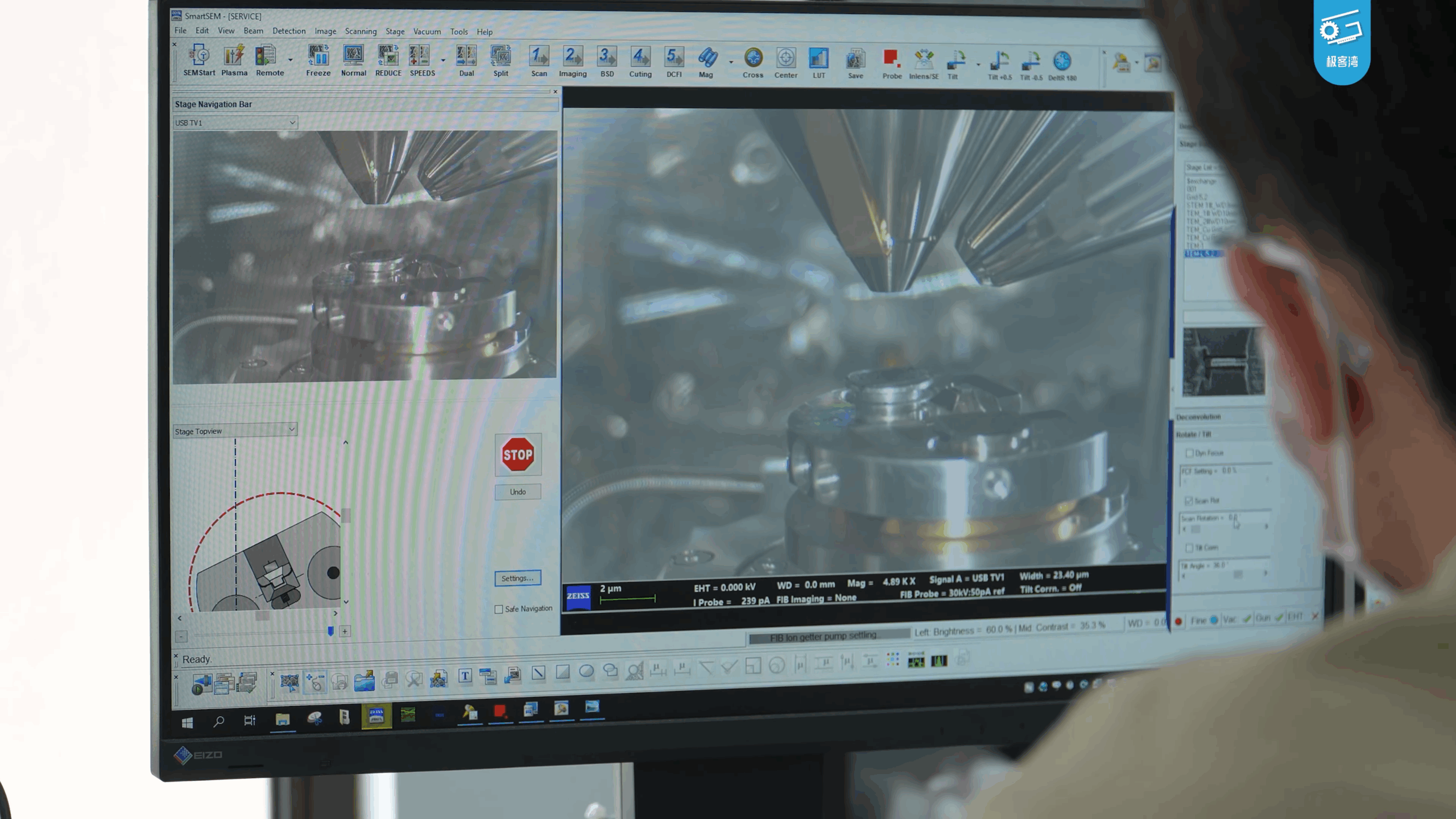Open the Stage menu

click(x=395, y=31)
